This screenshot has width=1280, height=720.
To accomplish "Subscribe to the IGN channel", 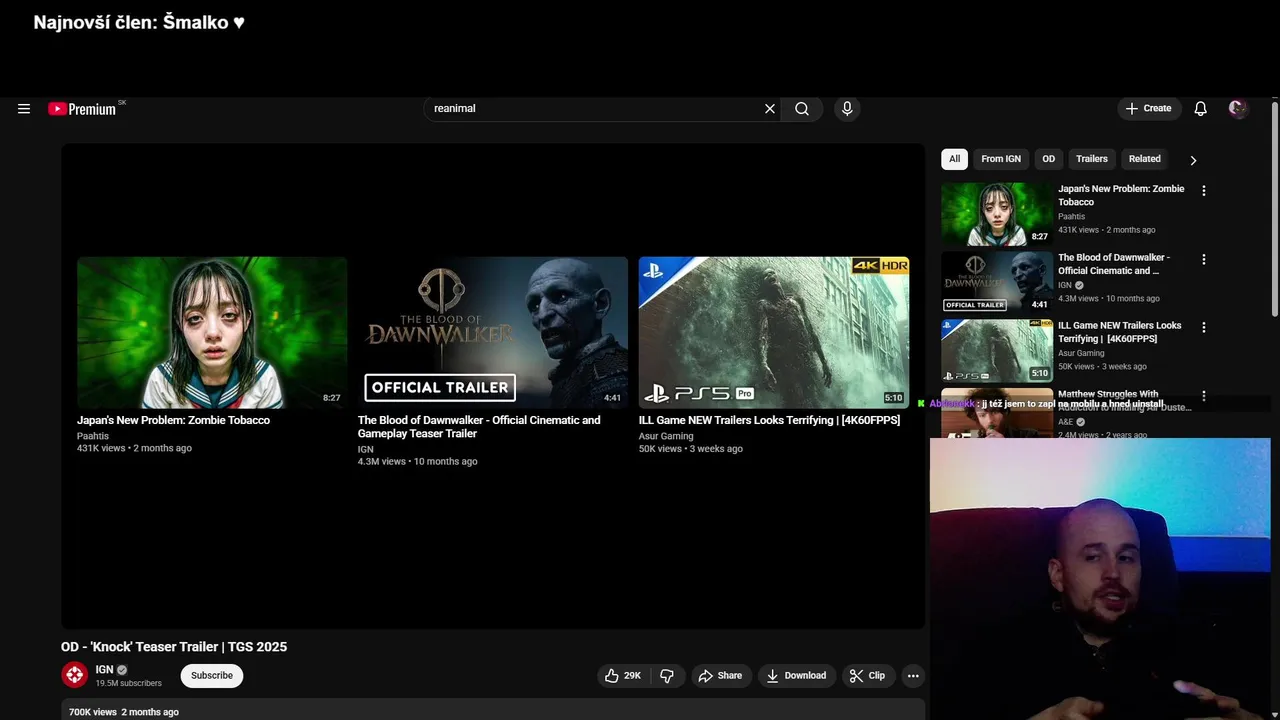I will (212, 676).
